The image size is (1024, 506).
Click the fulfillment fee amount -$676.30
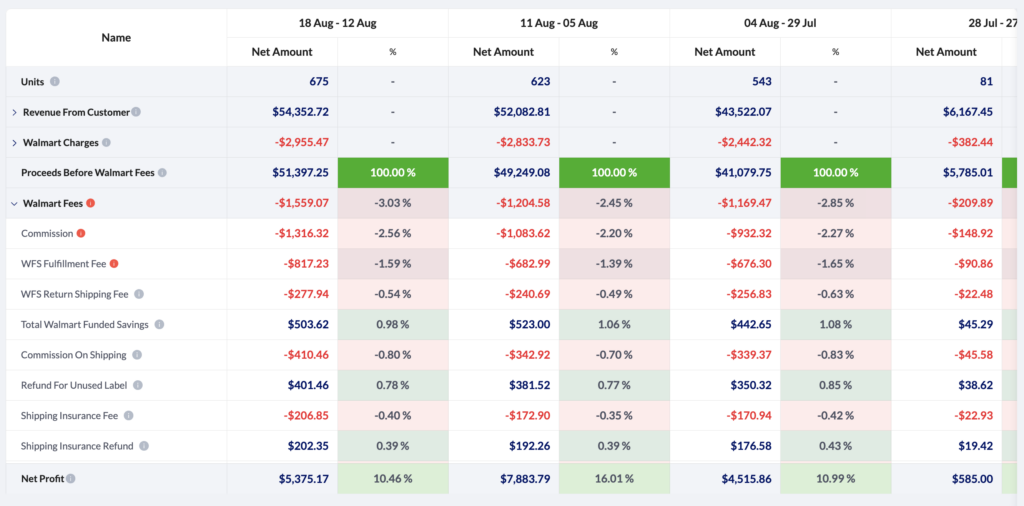749,264
